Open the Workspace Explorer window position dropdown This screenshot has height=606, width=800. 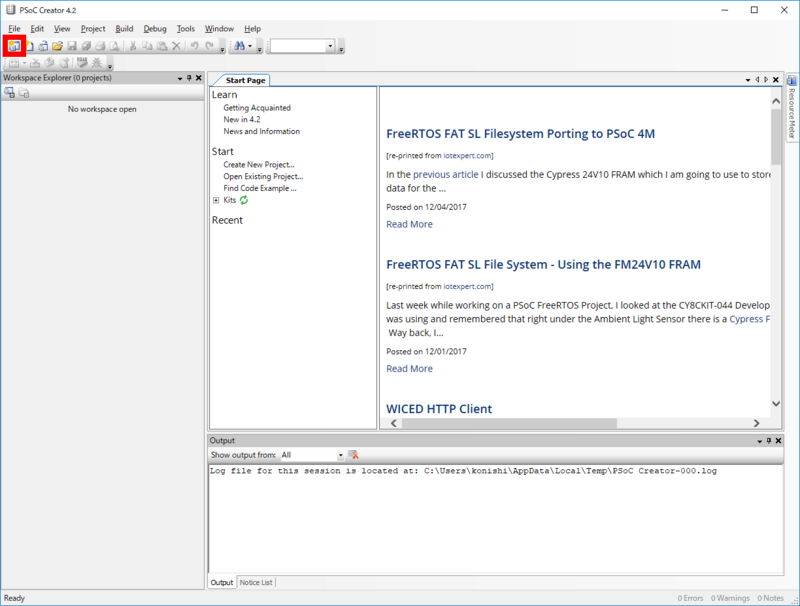coord(180,79)
